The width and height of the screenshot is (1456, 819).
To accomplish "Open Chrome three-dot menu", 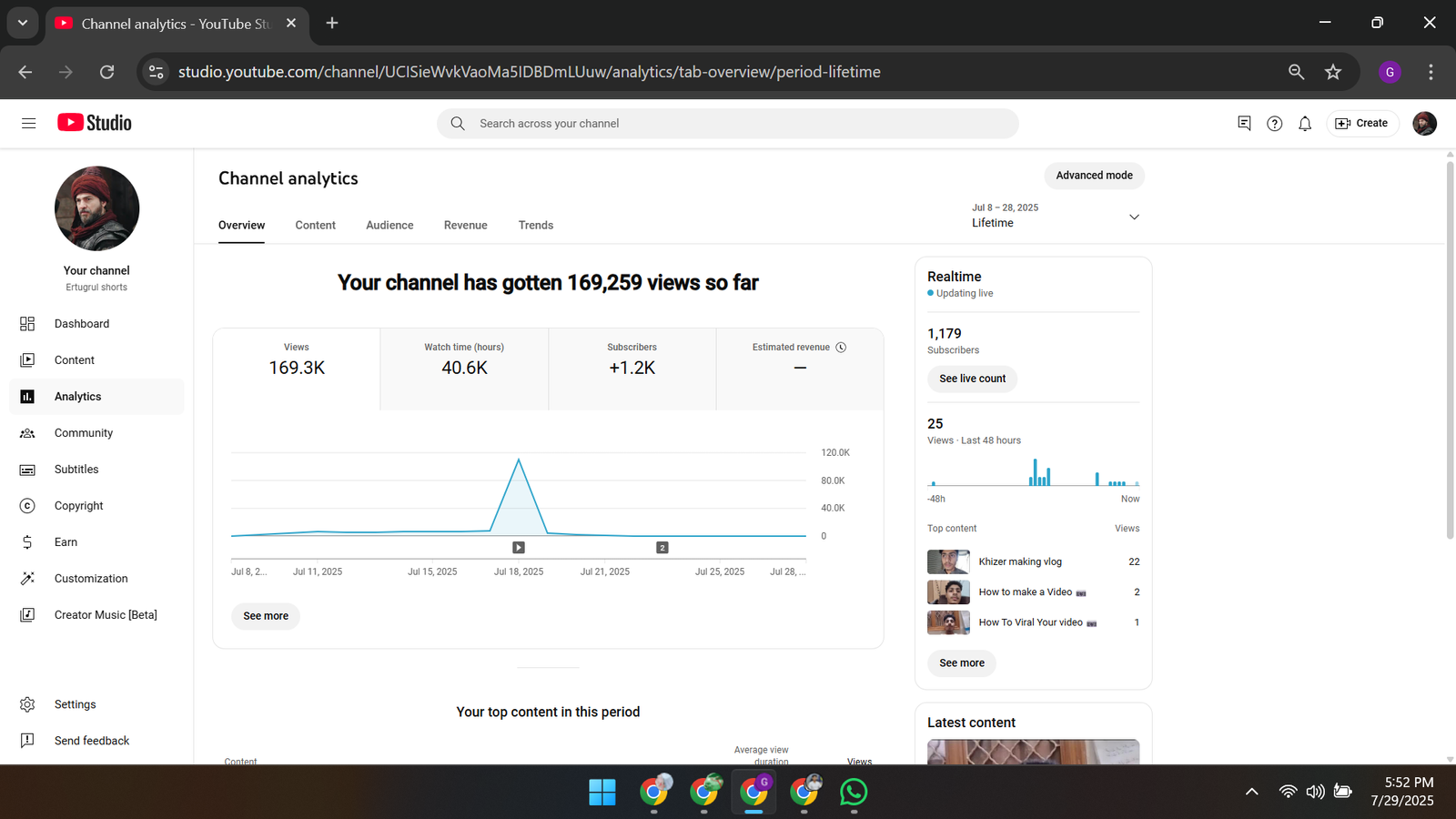I will 1431,72.
